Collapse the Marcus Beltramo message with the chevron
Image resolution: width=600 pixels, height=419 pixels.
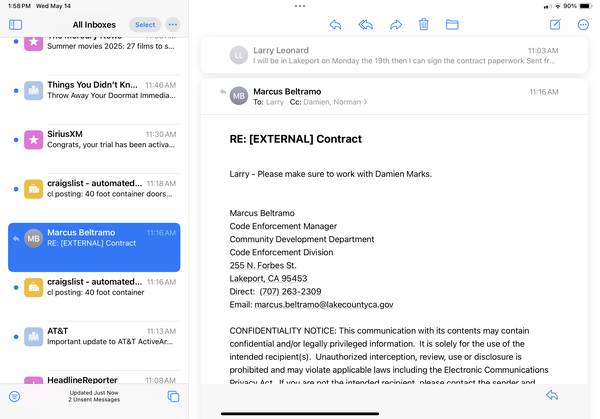click(x=224, y=92)
